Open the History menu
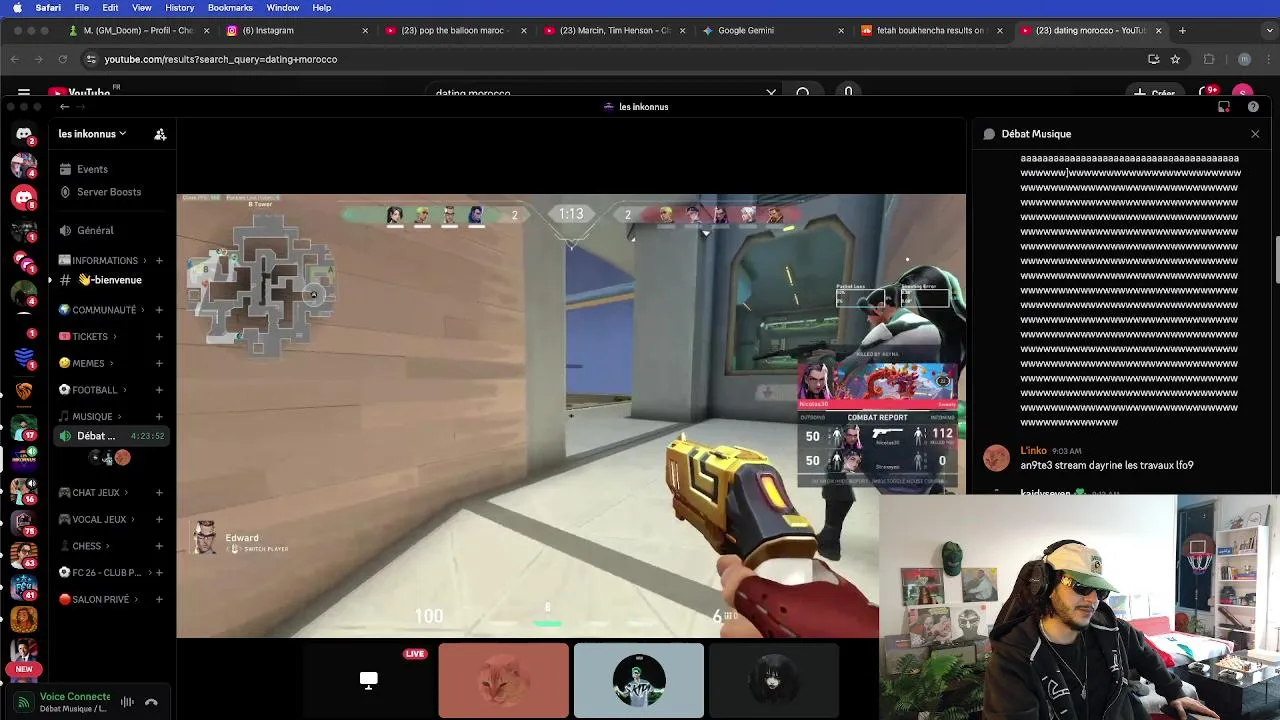This screenshot has width=1280, height=720. point(180,8)
